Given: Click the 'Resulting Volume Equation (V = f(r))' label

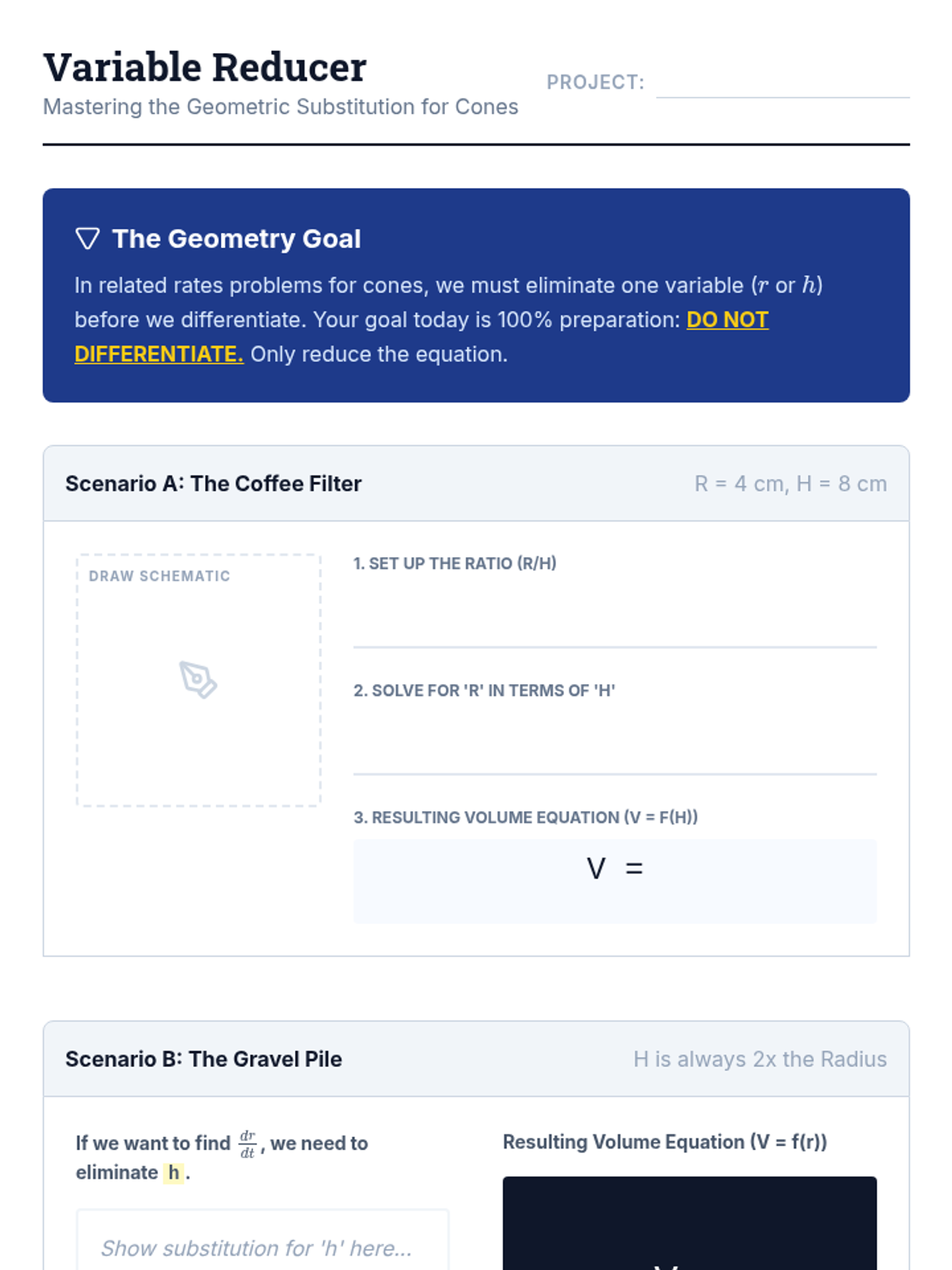Looking at the screenshot, I should (665, 1141).
